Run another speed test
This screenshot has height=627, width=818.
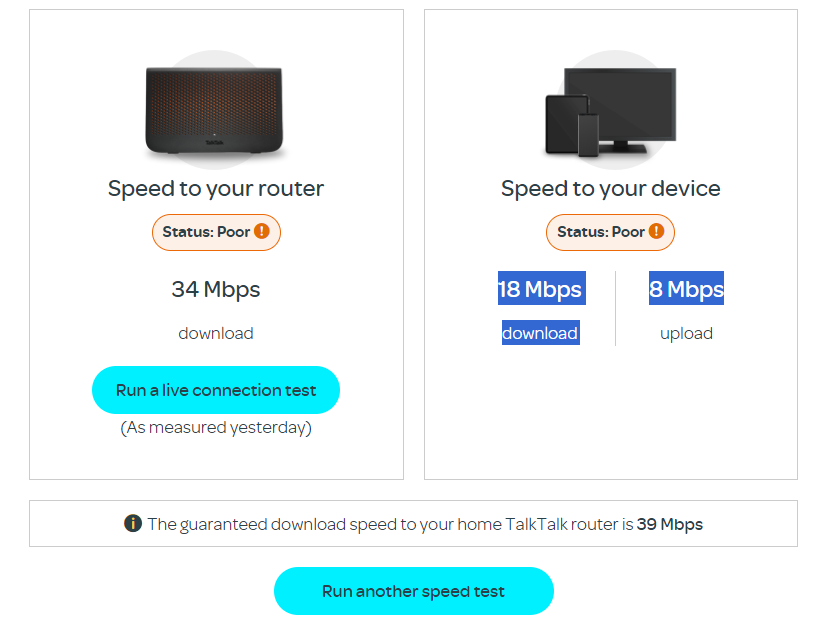(x=413, y=591)
